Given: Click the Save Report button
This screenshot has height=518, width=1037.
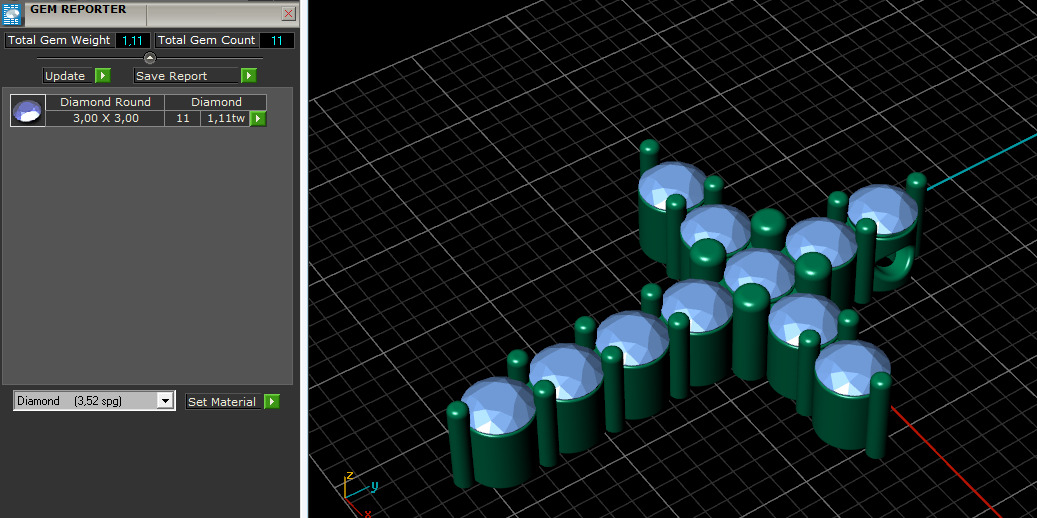Looking at the screenshot, I should tap(187, 75).
